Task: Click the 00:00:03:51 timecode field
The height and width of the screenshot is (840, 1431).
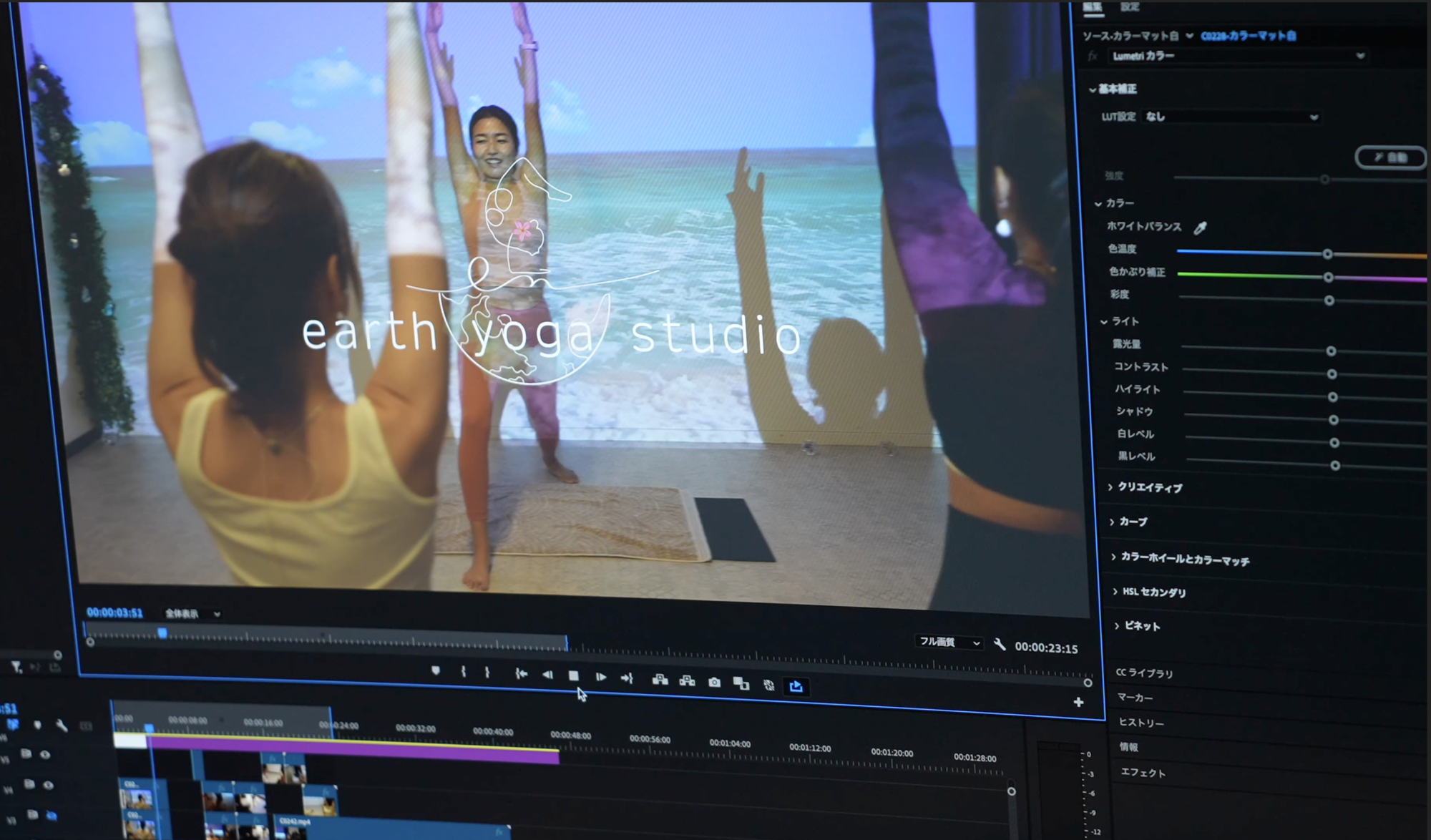Action: point(114,612)
